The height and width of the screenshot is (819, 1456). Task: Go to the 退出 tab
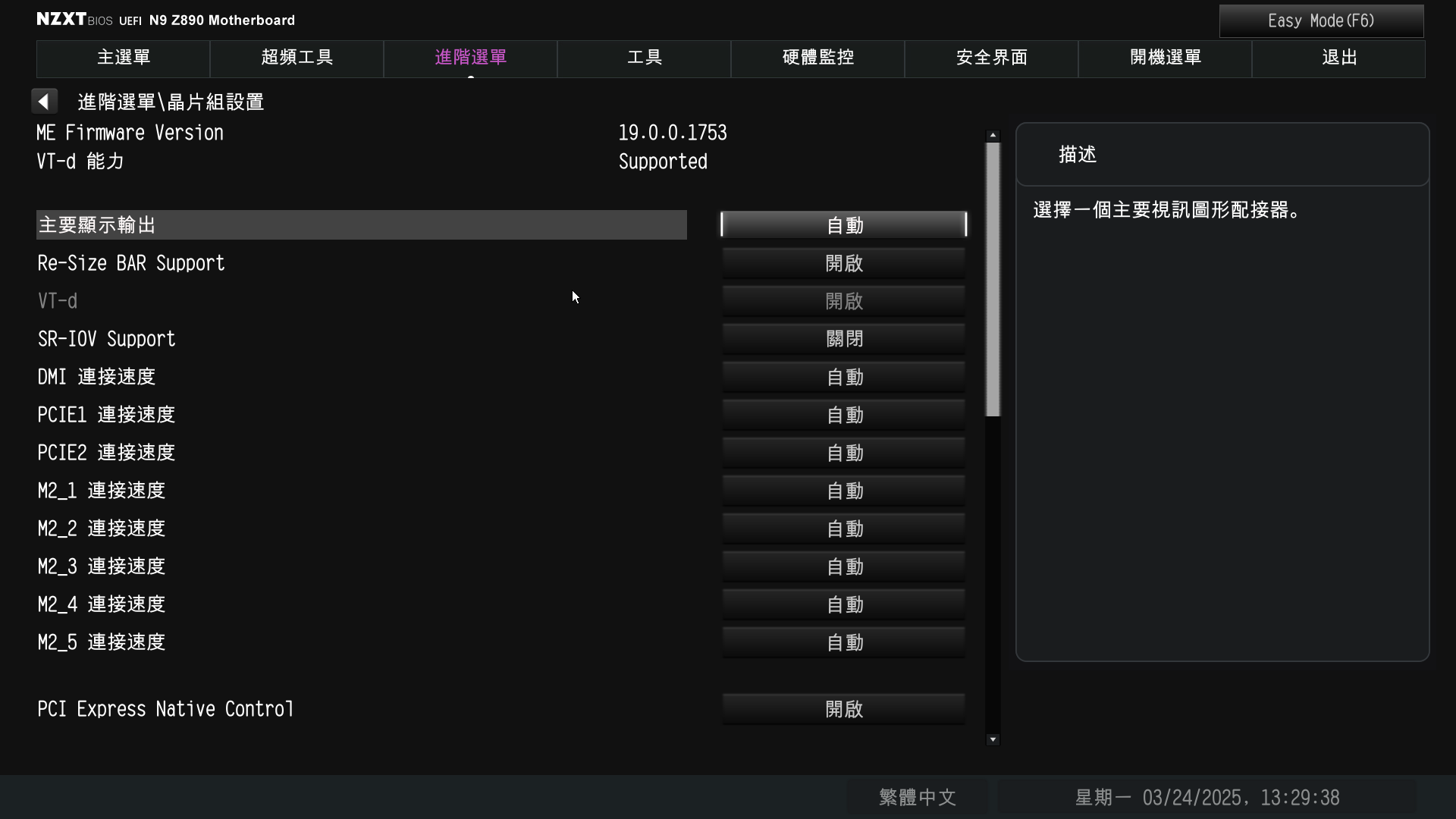pyautogui.click(x=1338, y=58)
